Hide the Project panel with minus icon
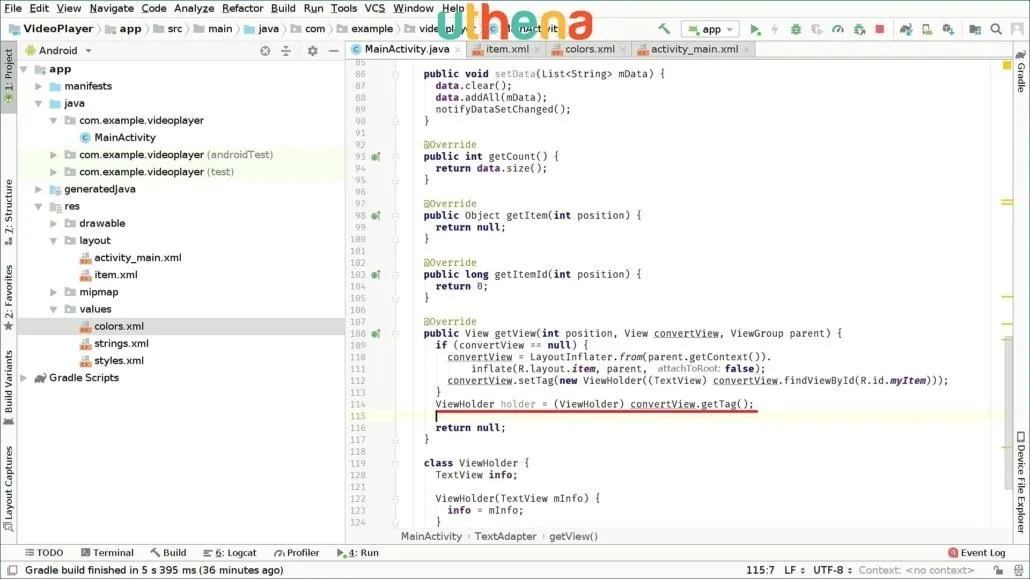1030x579 pixels. [x=334, y=51]
